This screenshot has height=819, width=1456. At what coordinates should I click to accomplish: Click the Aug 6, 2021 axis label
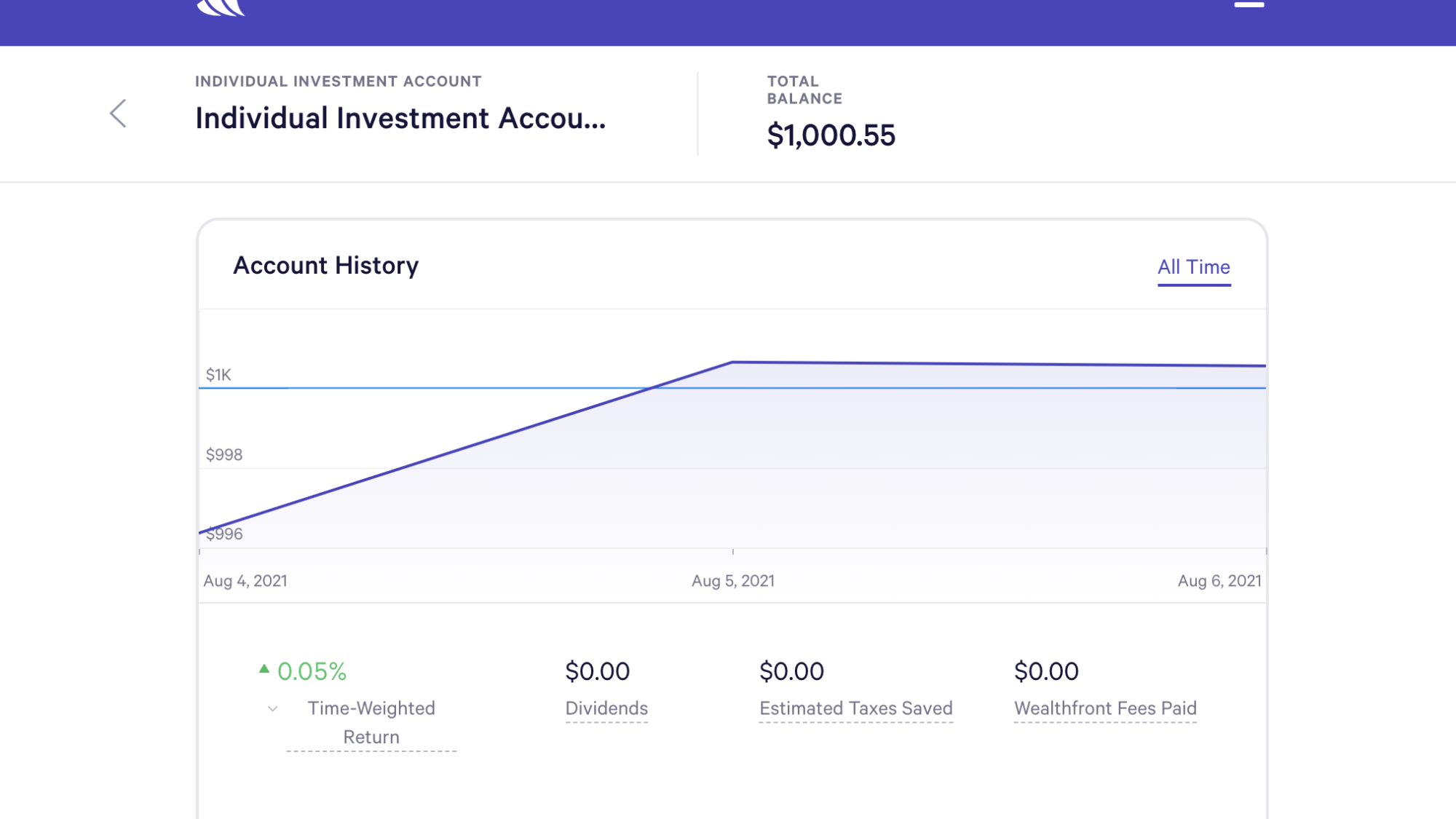pyautogui.click(x=1219, y=581)
